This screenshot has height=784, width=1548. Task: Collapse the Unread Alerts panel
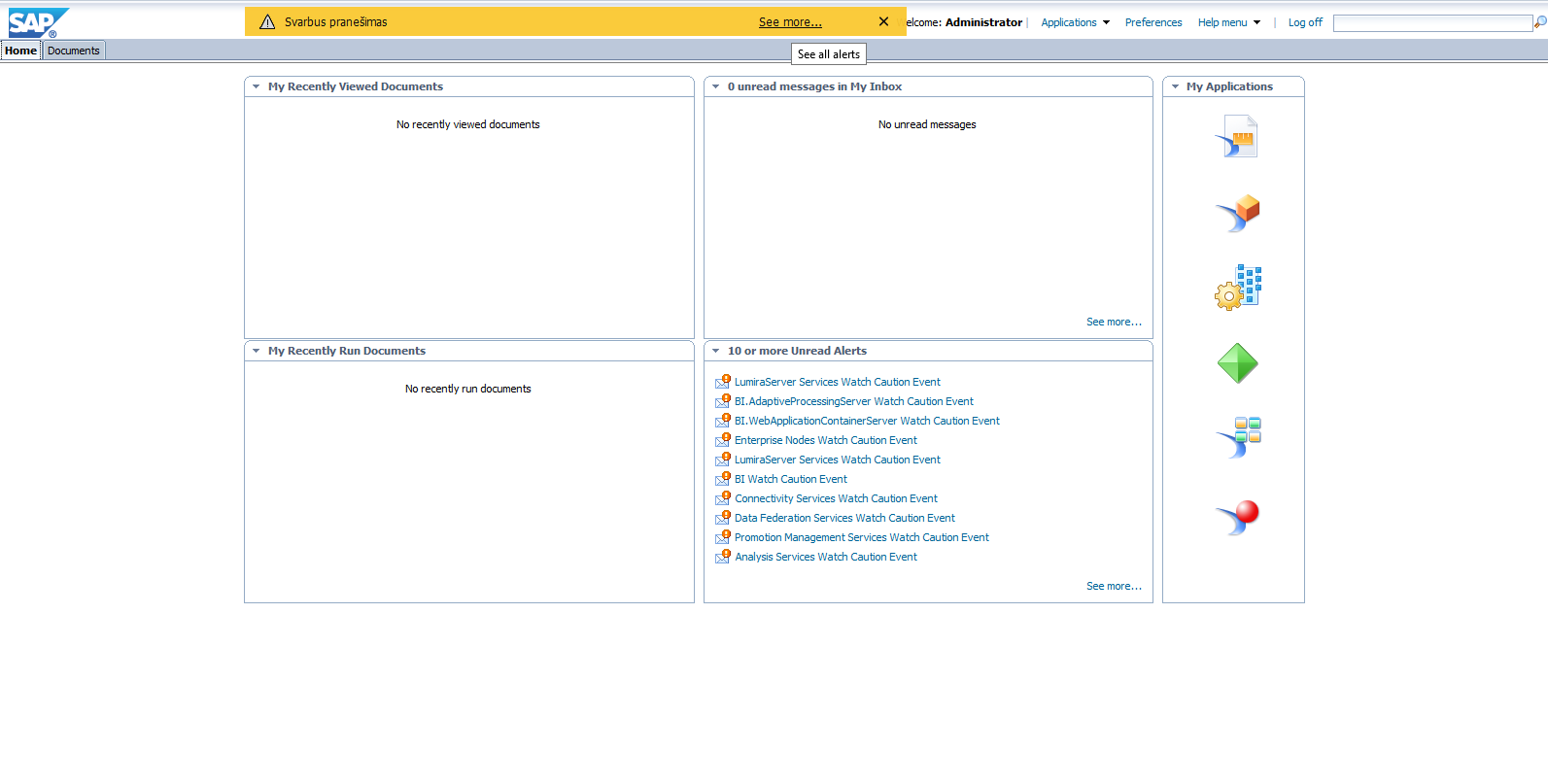tap(716, 351)
